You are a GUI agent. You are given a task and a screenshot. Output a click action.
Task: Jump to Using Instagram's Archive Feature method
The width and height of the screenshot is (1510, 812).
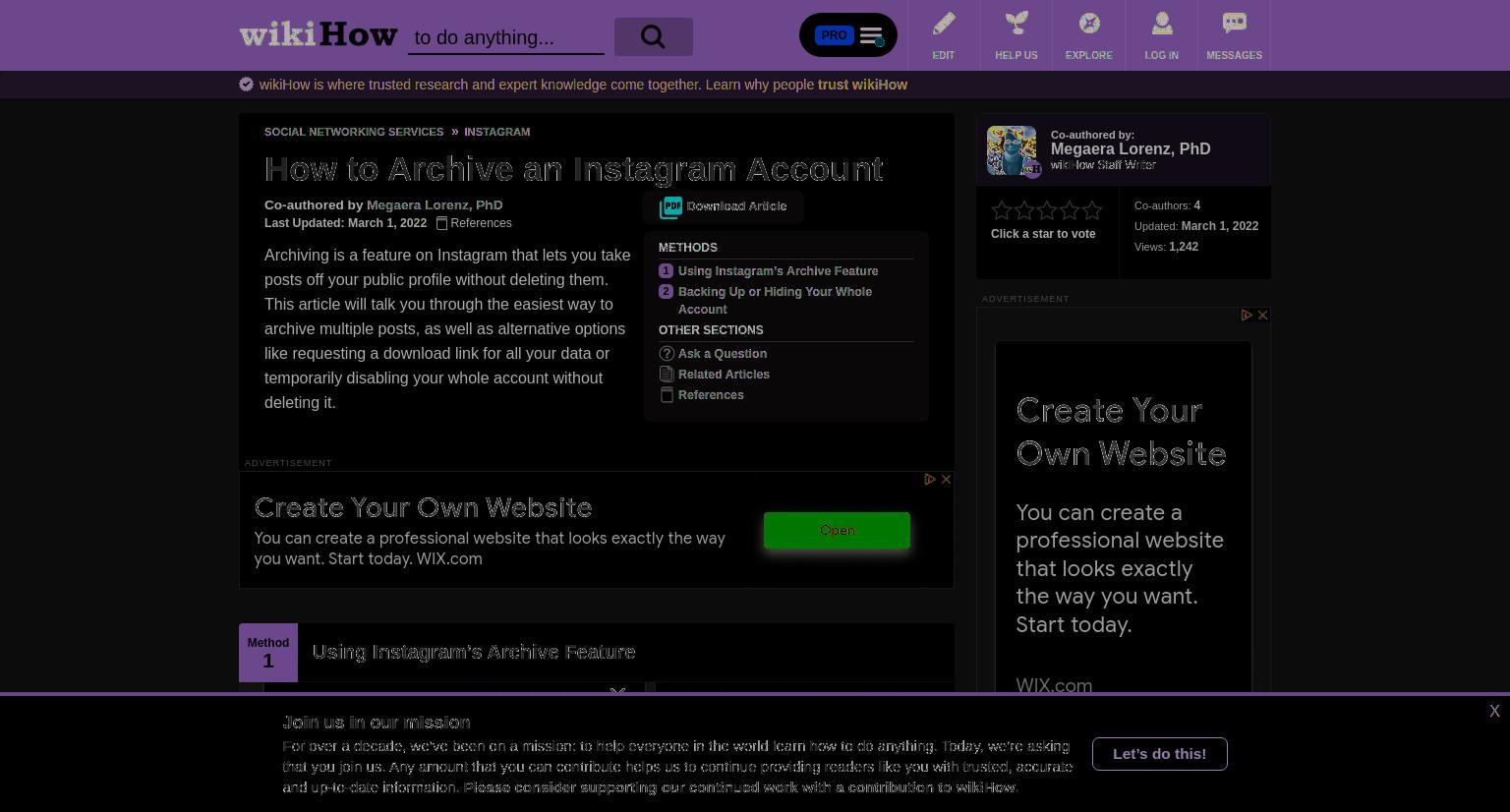[778, 271]
